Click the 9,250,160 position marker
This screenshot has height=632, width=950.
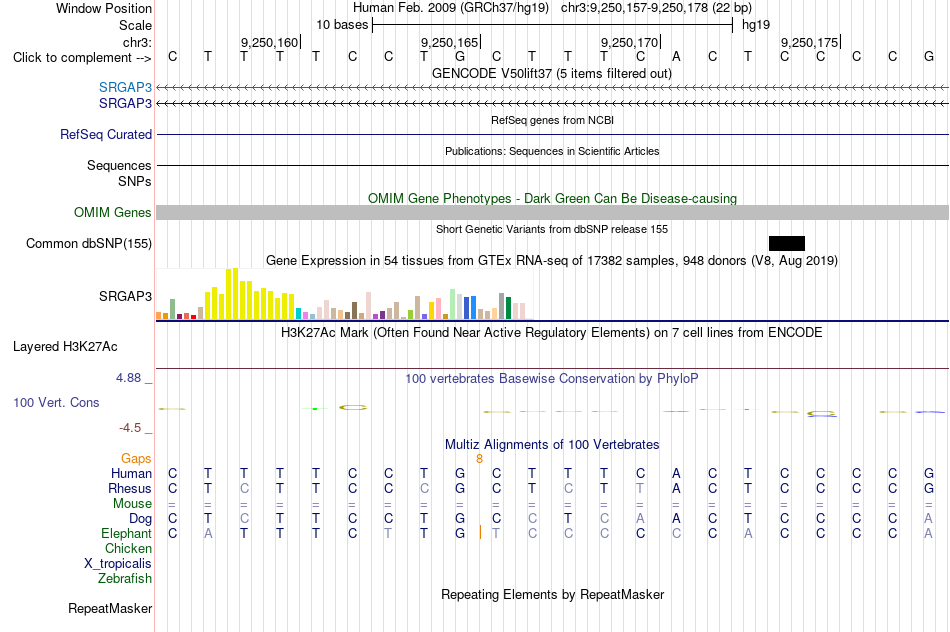coord(270,42)
